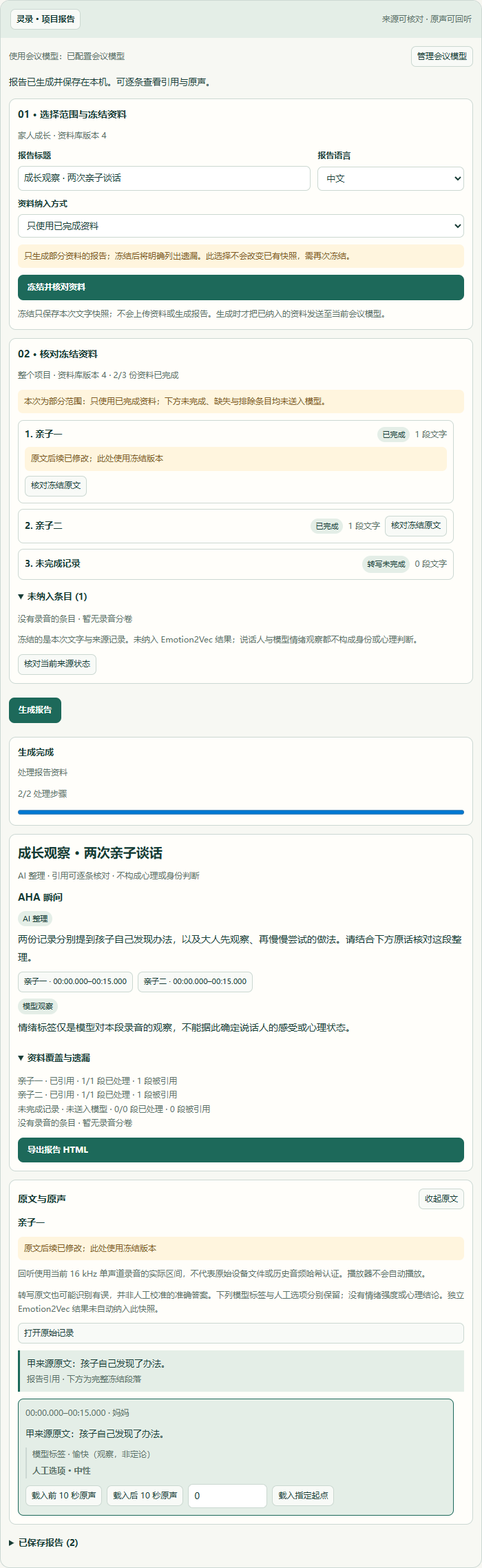Viewport: 482px width, 1568px height.
Task: Click the 生成完成 status heading
Action: (36, 752)
